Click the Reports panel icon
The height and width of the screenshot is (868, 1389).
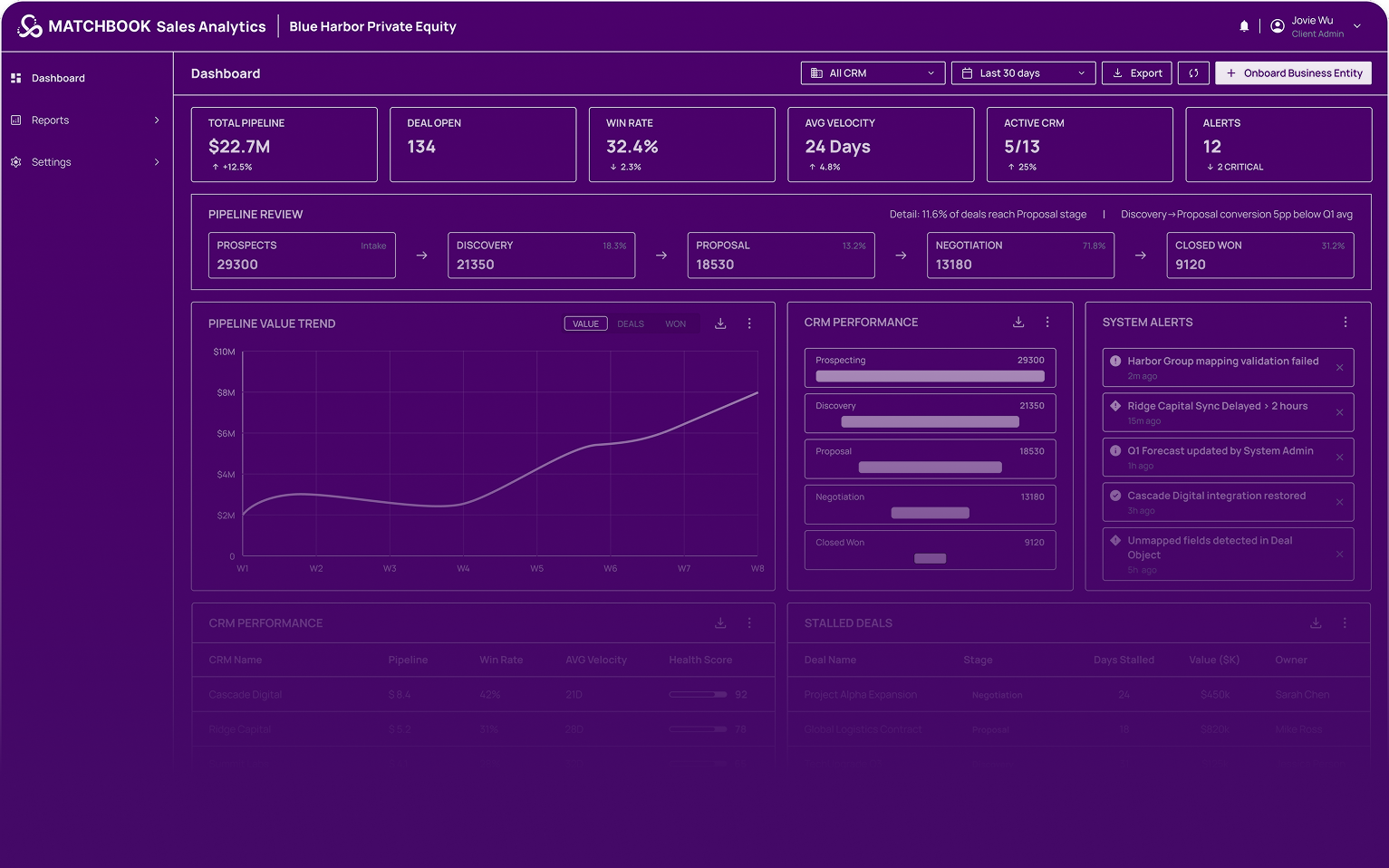pos(15,120)
